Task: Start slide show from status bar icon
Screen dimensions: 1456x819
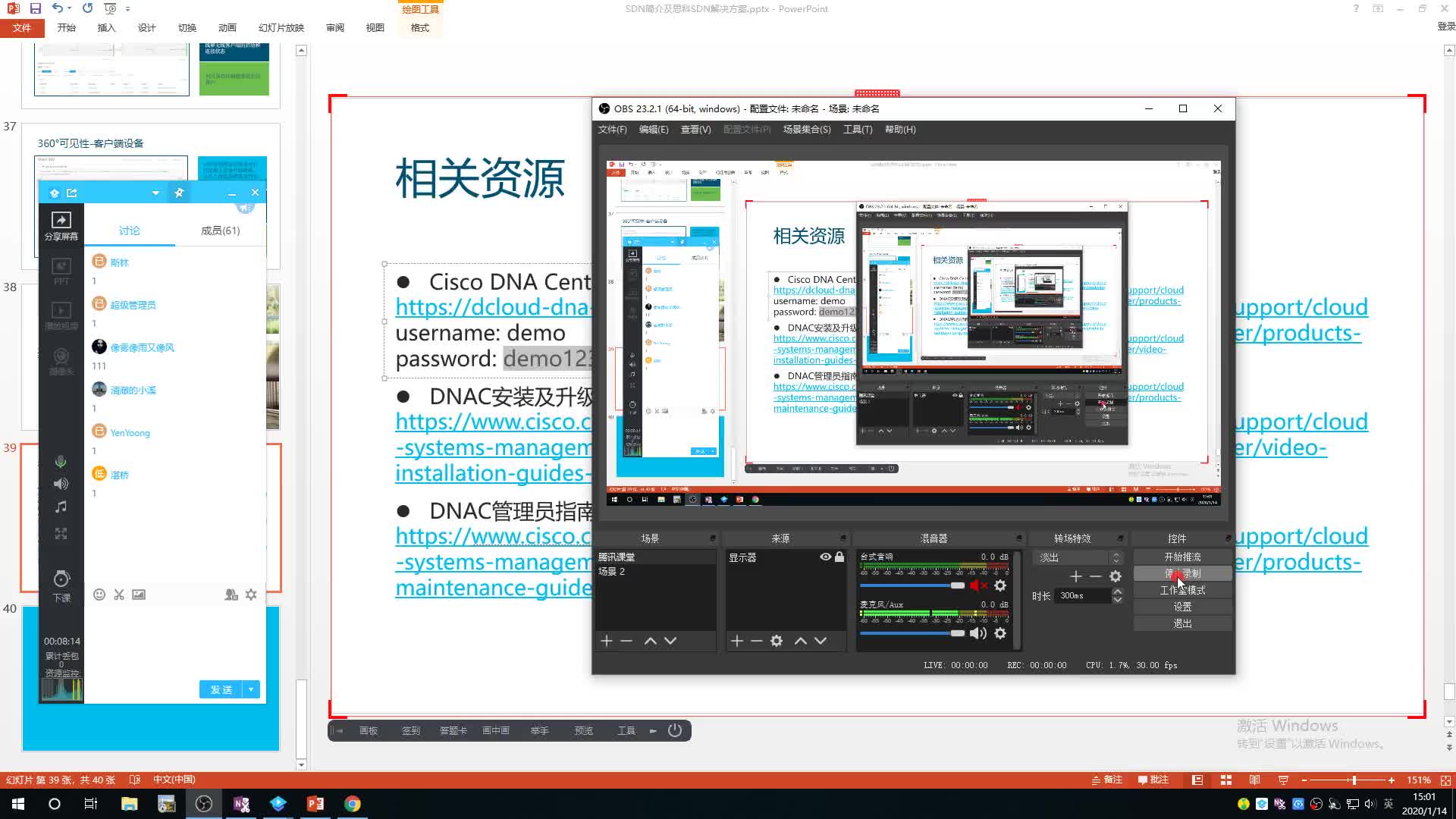Action: [1283, 780]
